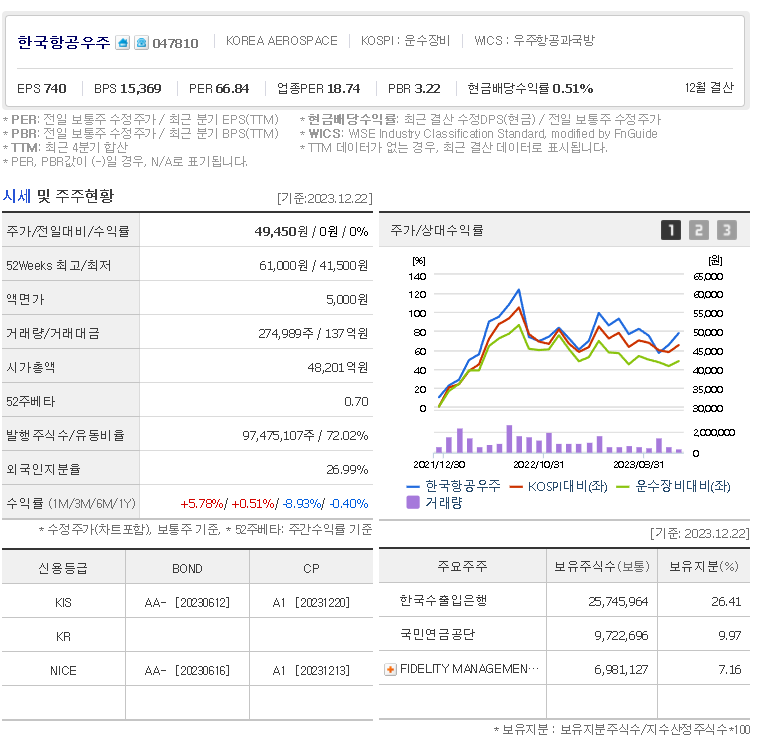Click FIDELITY MANAGEMEN shareholder name
The width and height of the screenshot is (760, 747).
469,669
